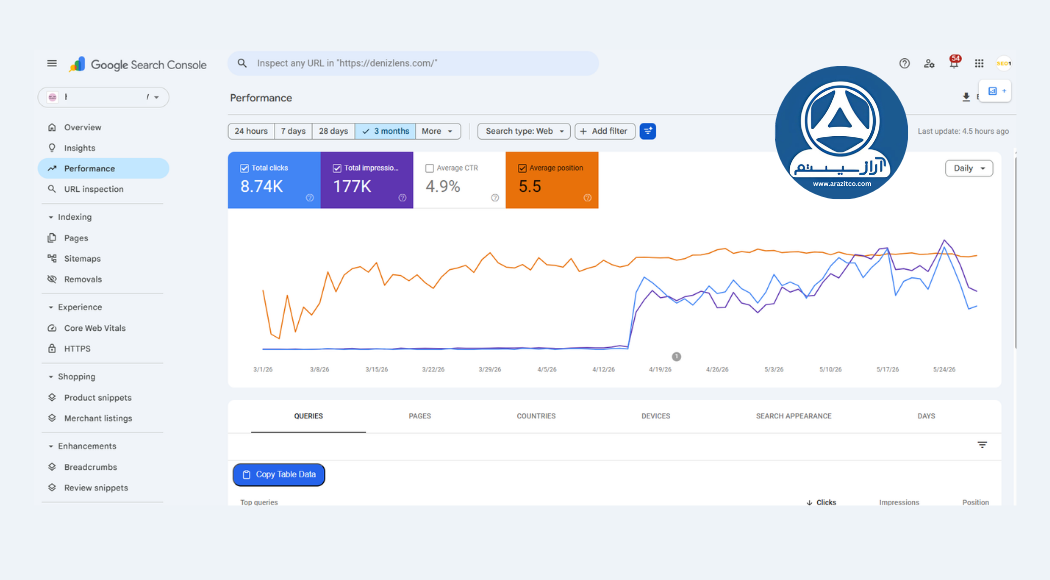Enable the Average CTR checkbox
This screenshot has width=1050, height=580.
point(430,168)
